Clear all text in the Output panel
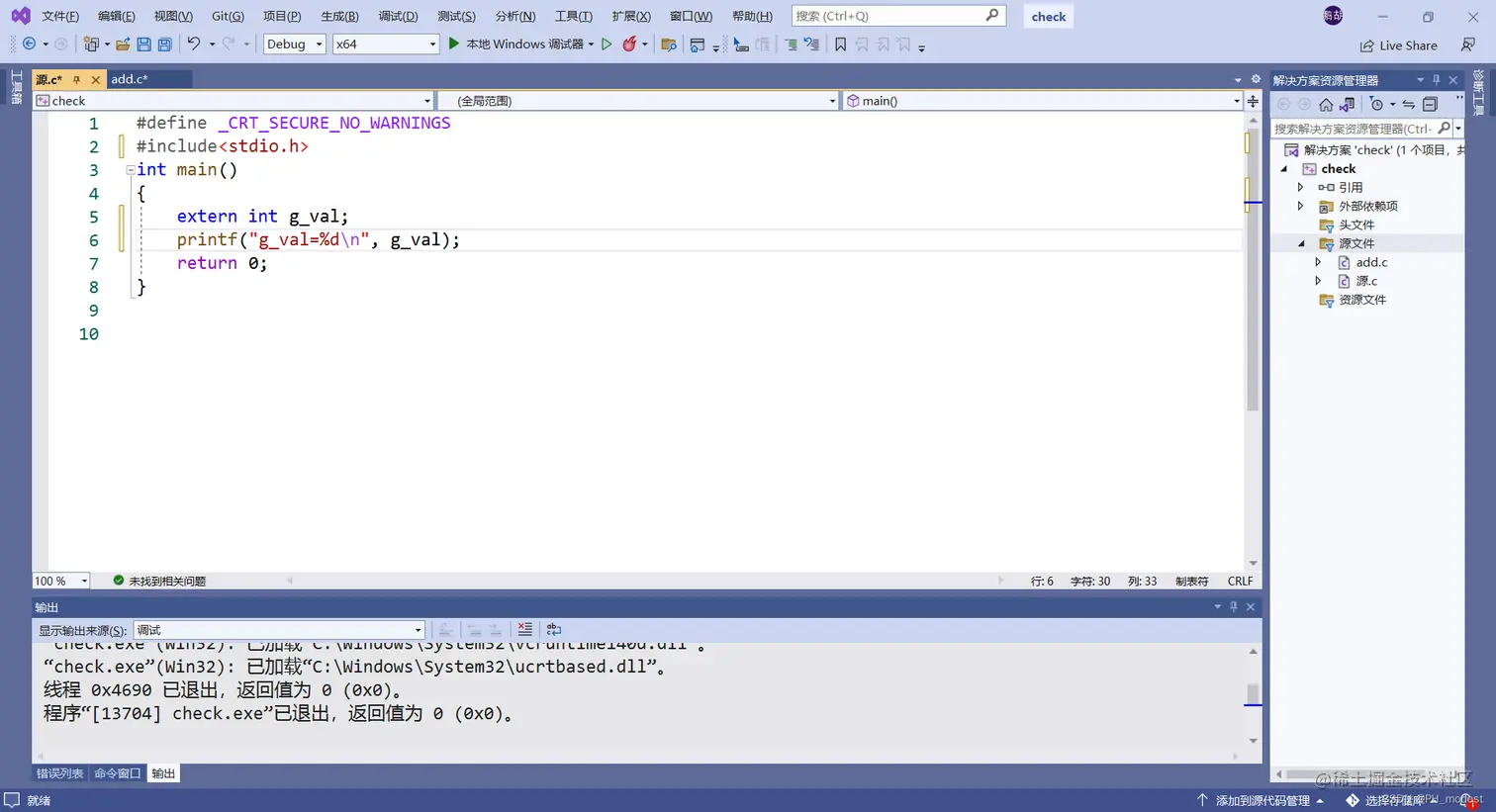This screenshot has width=1496, height=812. pyautogui.click(x=524, y=630)
